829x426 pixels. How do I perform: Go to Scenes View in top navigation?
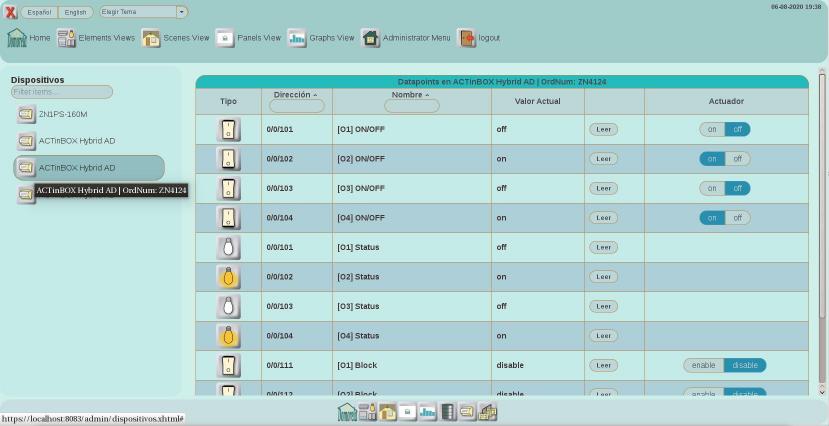tap(175, 38)
